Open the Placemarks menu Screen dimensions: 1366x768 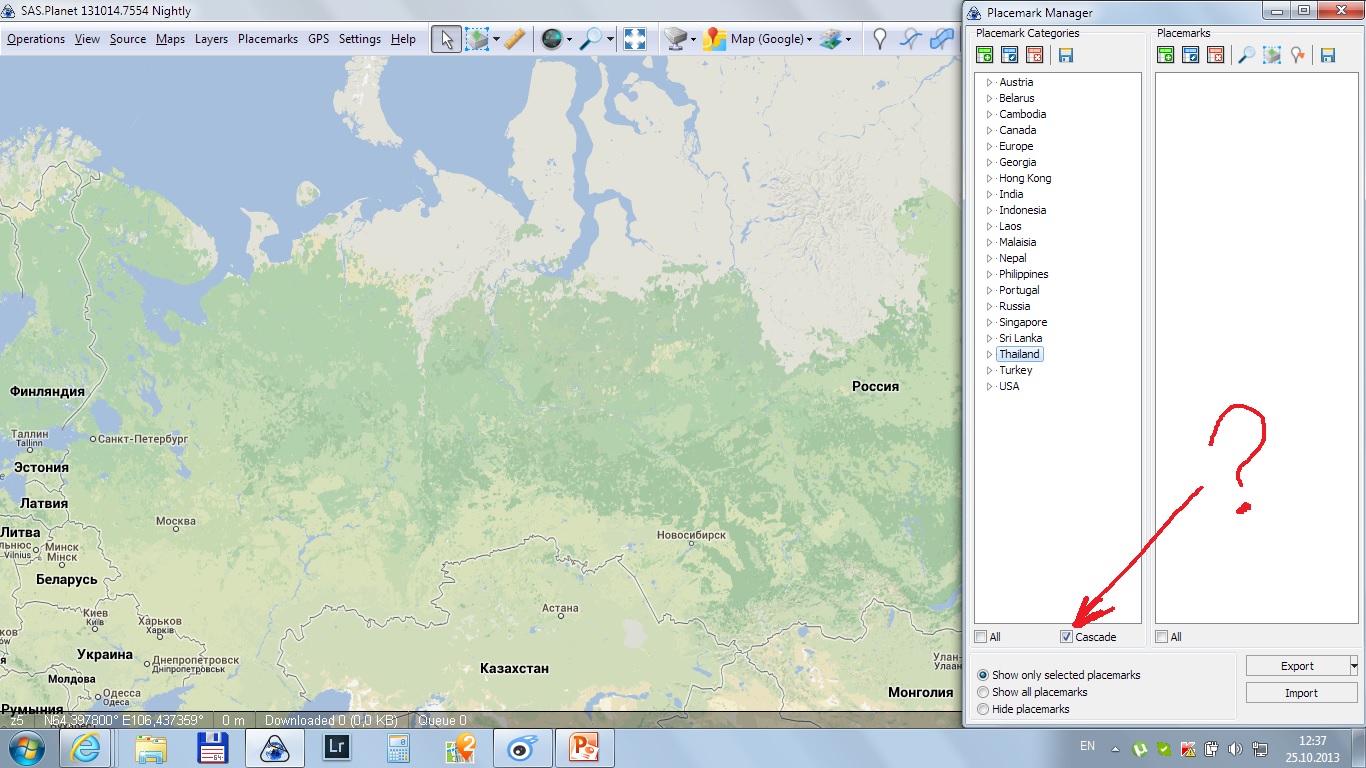tap(267, 39)
